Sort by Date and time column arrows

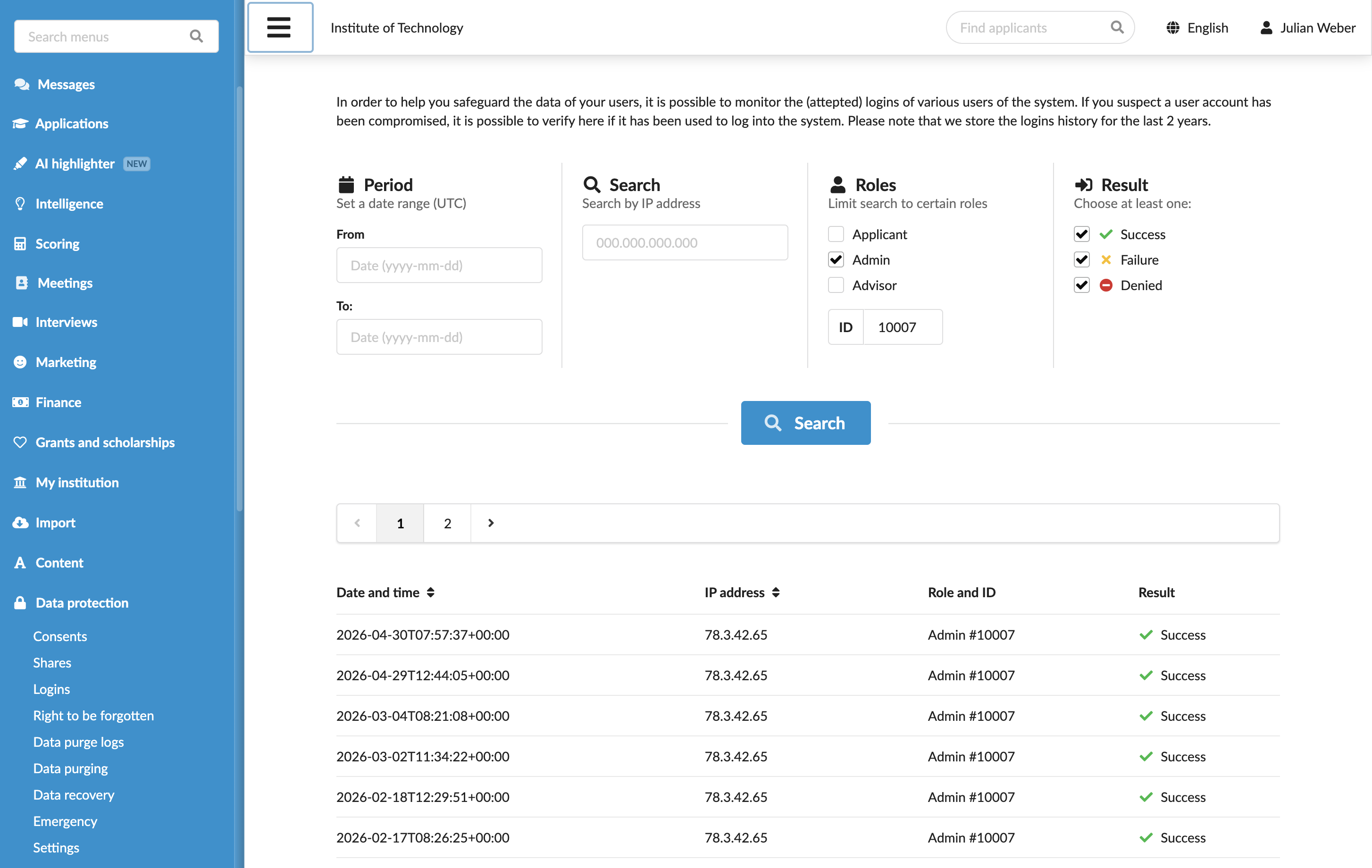431,593
